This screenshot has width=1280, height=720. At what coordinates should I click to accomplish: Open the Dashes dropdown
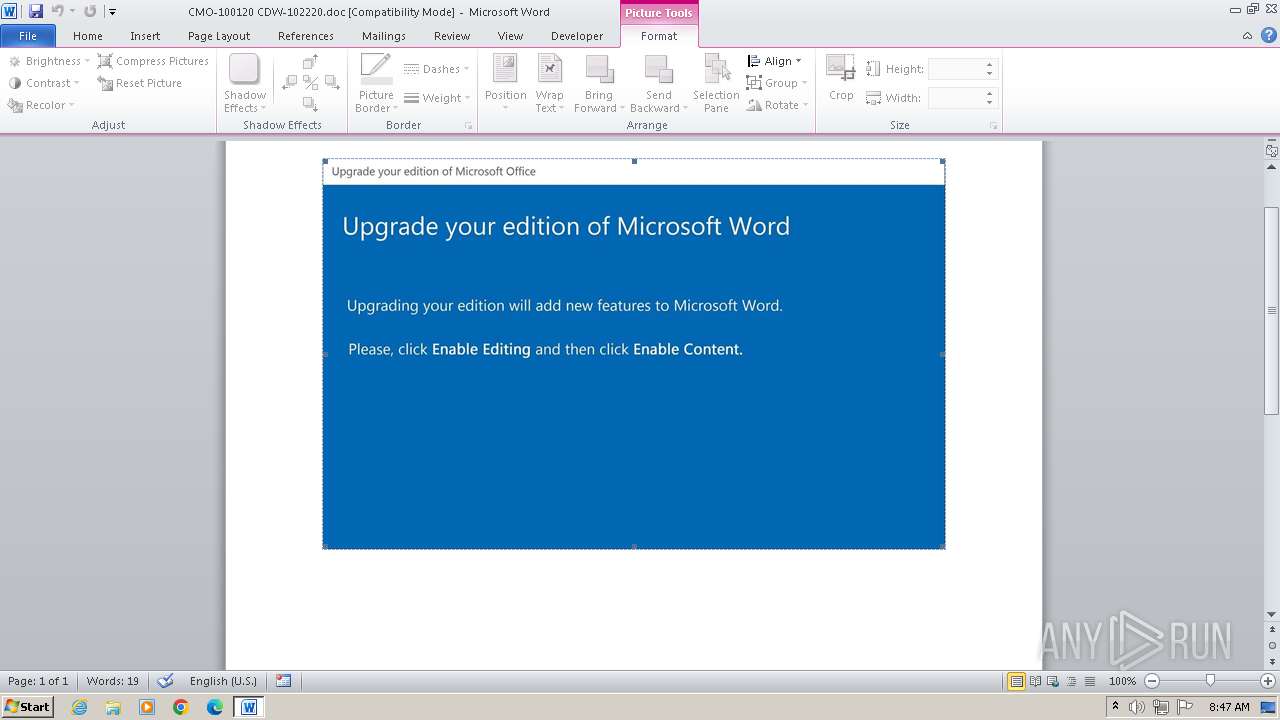click(x=436, y=69)
